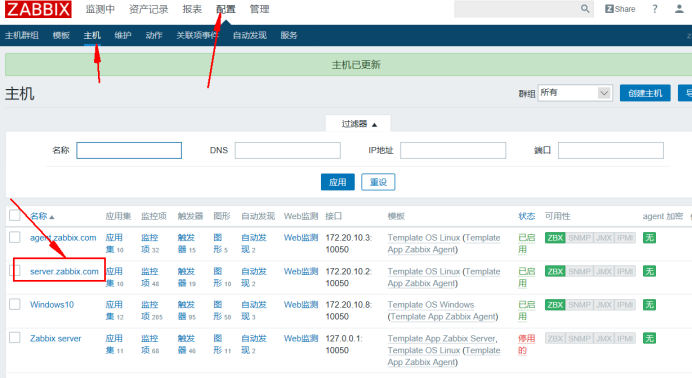Open the Windows10 host link
The image size is (692, 378).
[52, 305]
